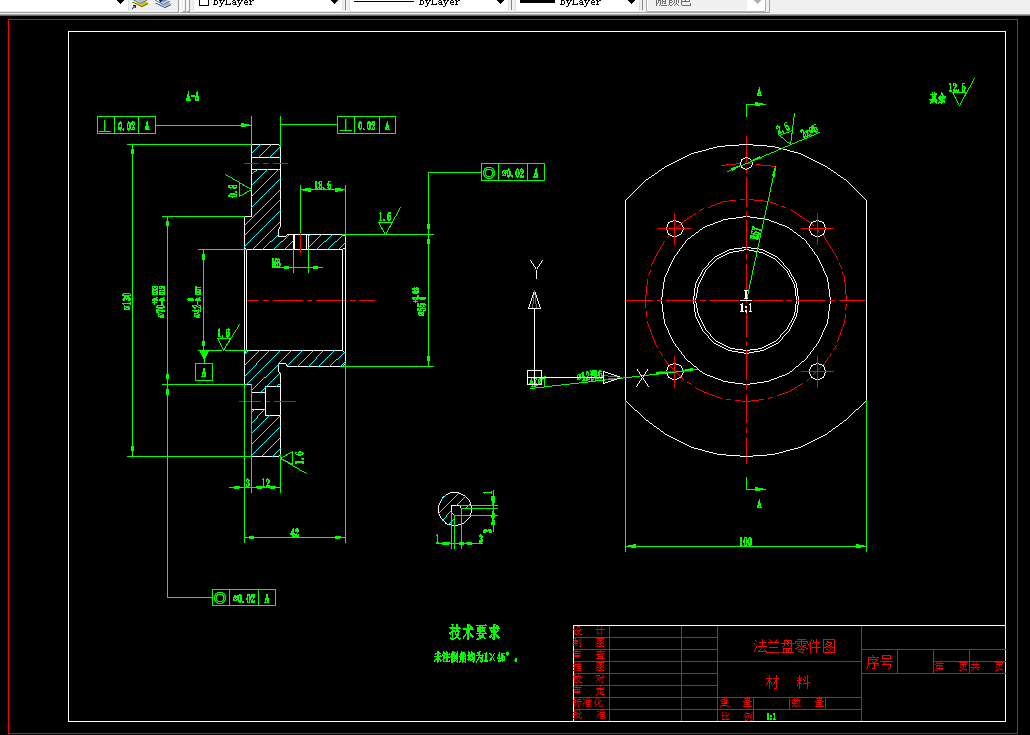Click the ø55 toleranced dimension text
1030x735 pixels.
(x=419, y=301)
